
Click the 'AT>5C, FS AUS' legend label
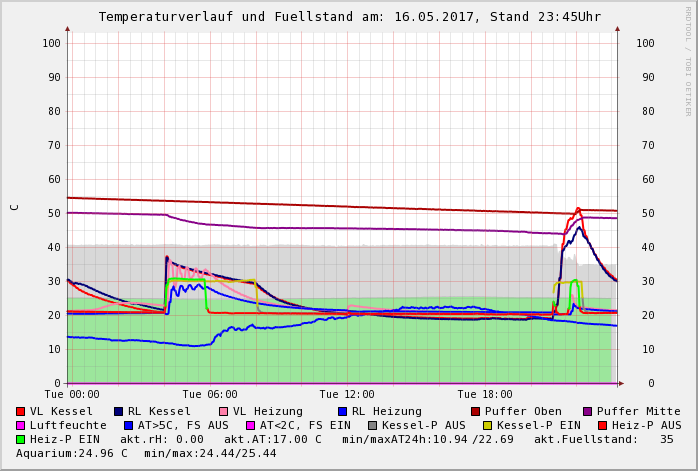click(183, 425)
